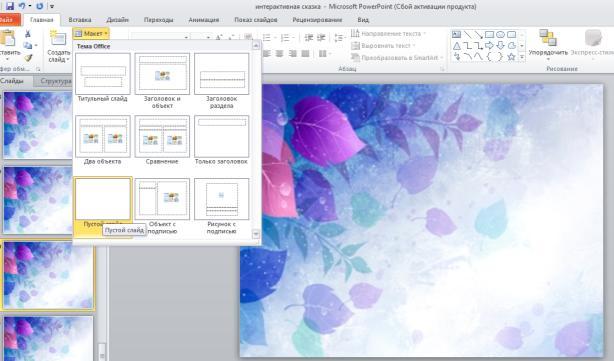Open the Выровнять текст dropdown
Image resolution: width=614 pixels, height=361 pixels.
383,46
